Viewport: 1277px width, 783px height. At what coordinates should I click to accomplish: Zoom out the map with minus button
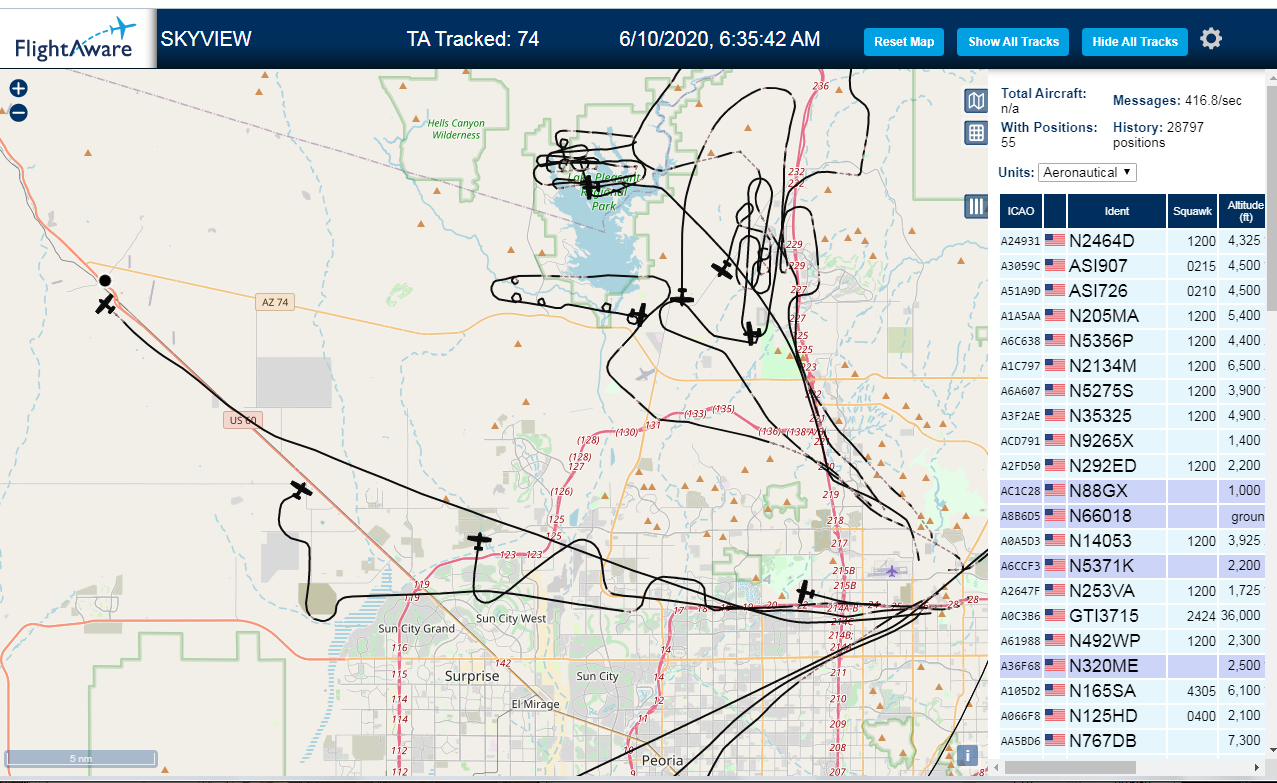coord(18,113)
